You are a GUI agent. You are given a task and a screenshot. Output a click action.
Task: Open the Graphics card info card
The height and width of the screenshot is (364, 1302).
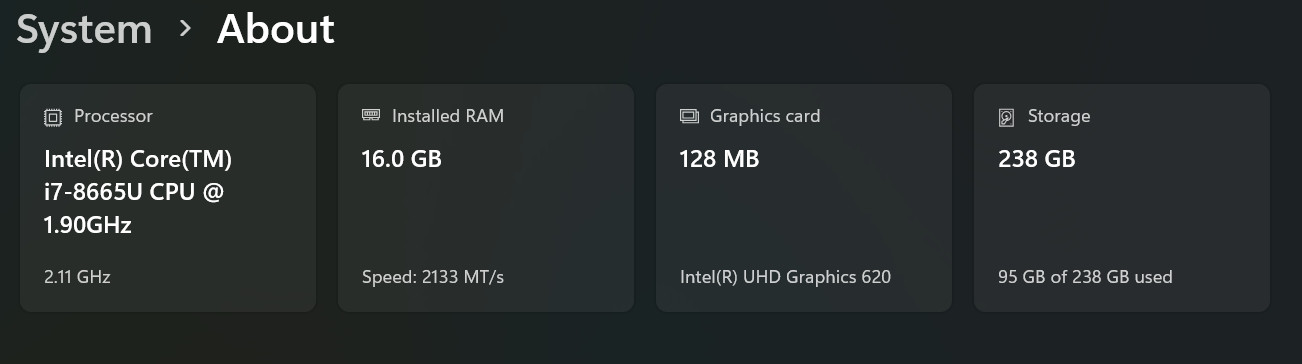pyautogui.click(x=804, y=198)
